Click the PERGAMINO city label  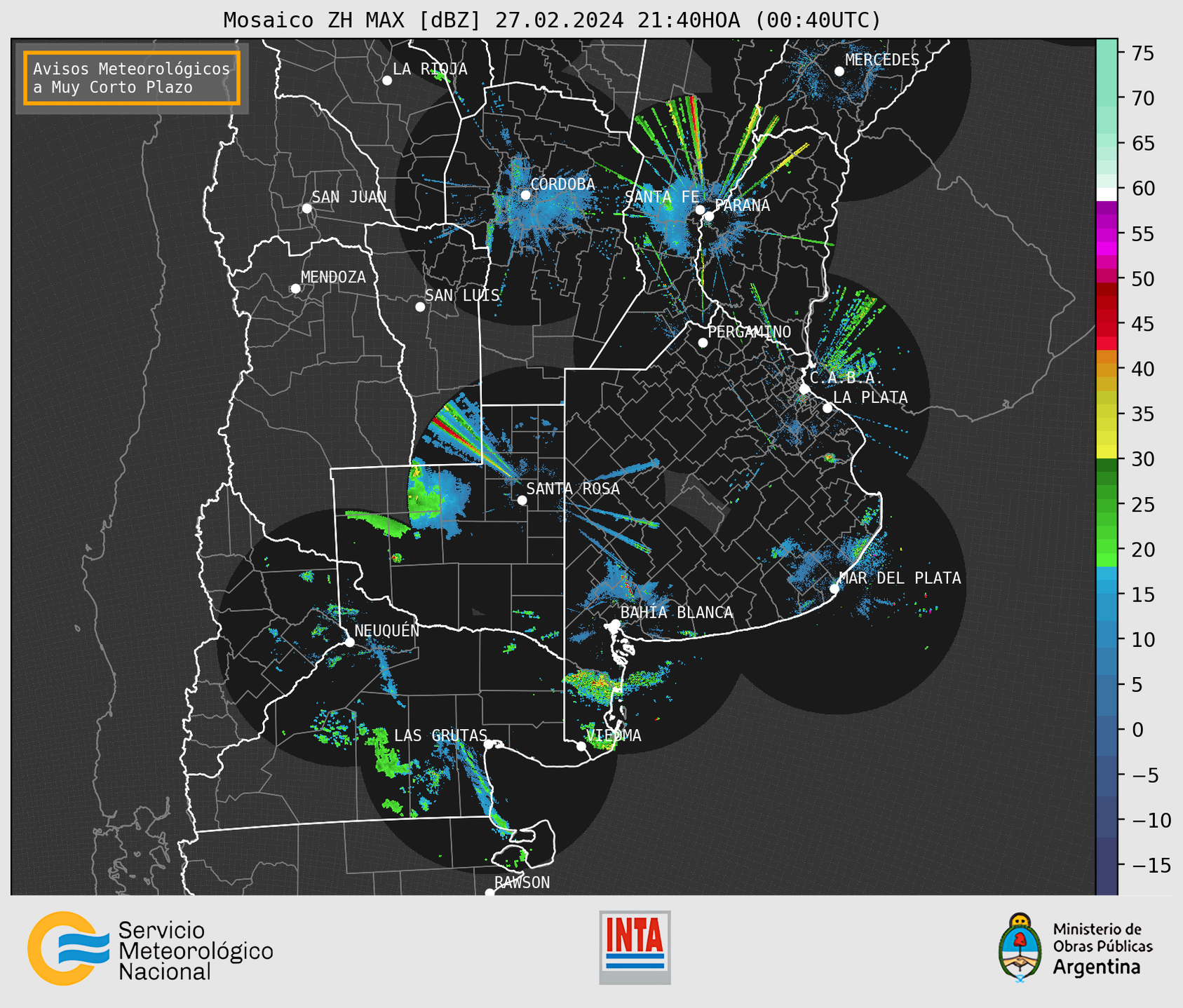tap(749, 332)
